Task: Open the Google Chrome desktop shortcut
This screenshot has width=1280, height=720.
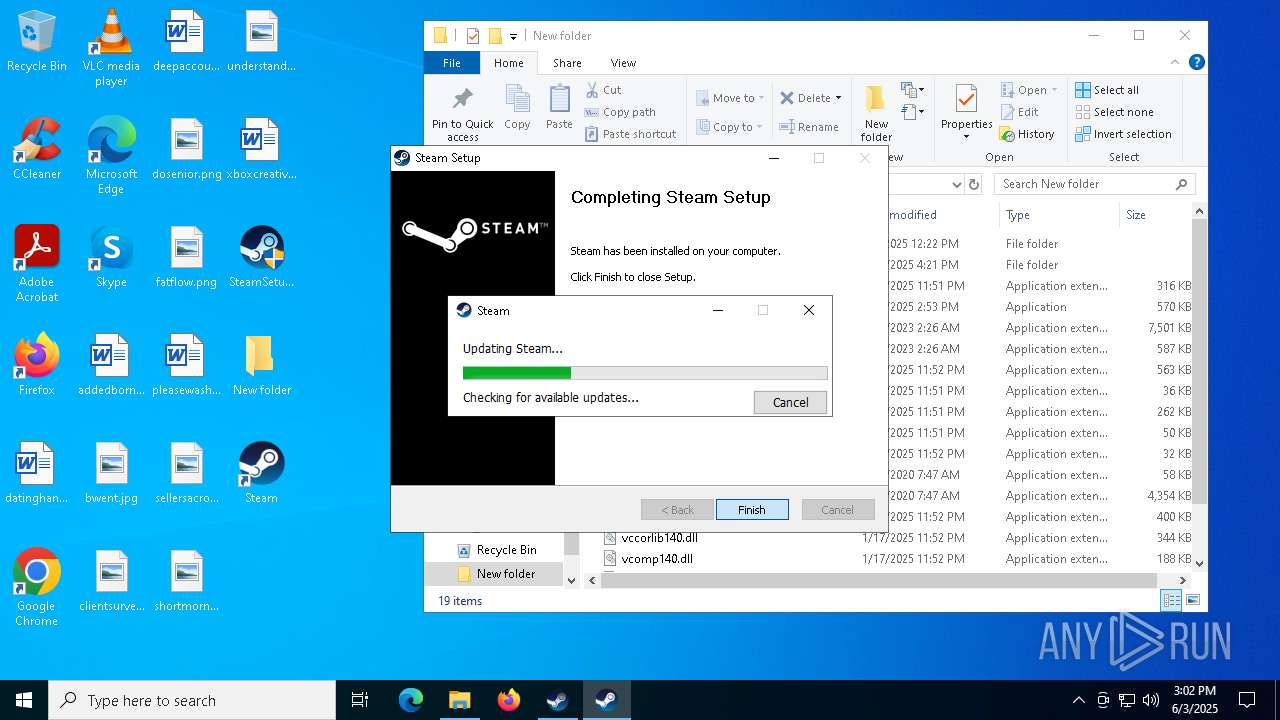Action: tap(37, 587)
